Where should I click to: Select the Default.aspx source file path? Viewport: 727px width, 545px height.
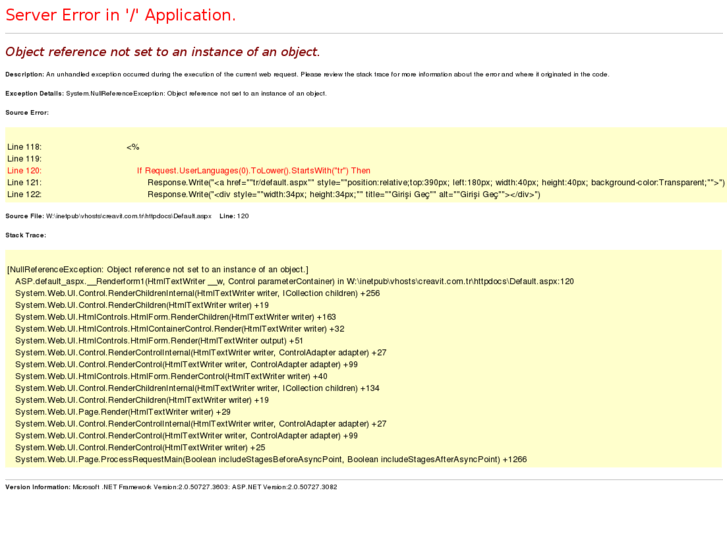(x=128, y=216)
